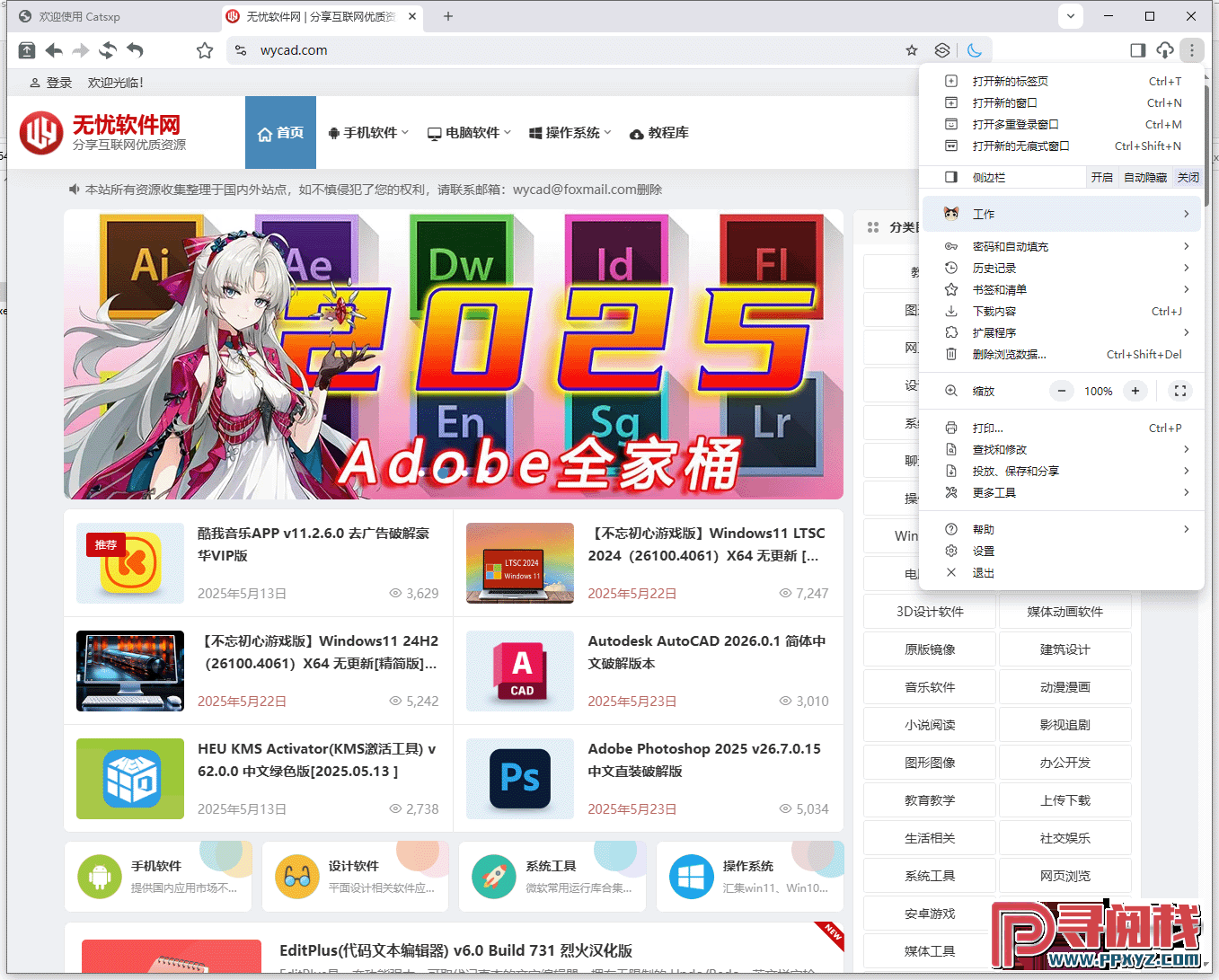Set sidebar to 自动隐藏

click(1145, 177)
